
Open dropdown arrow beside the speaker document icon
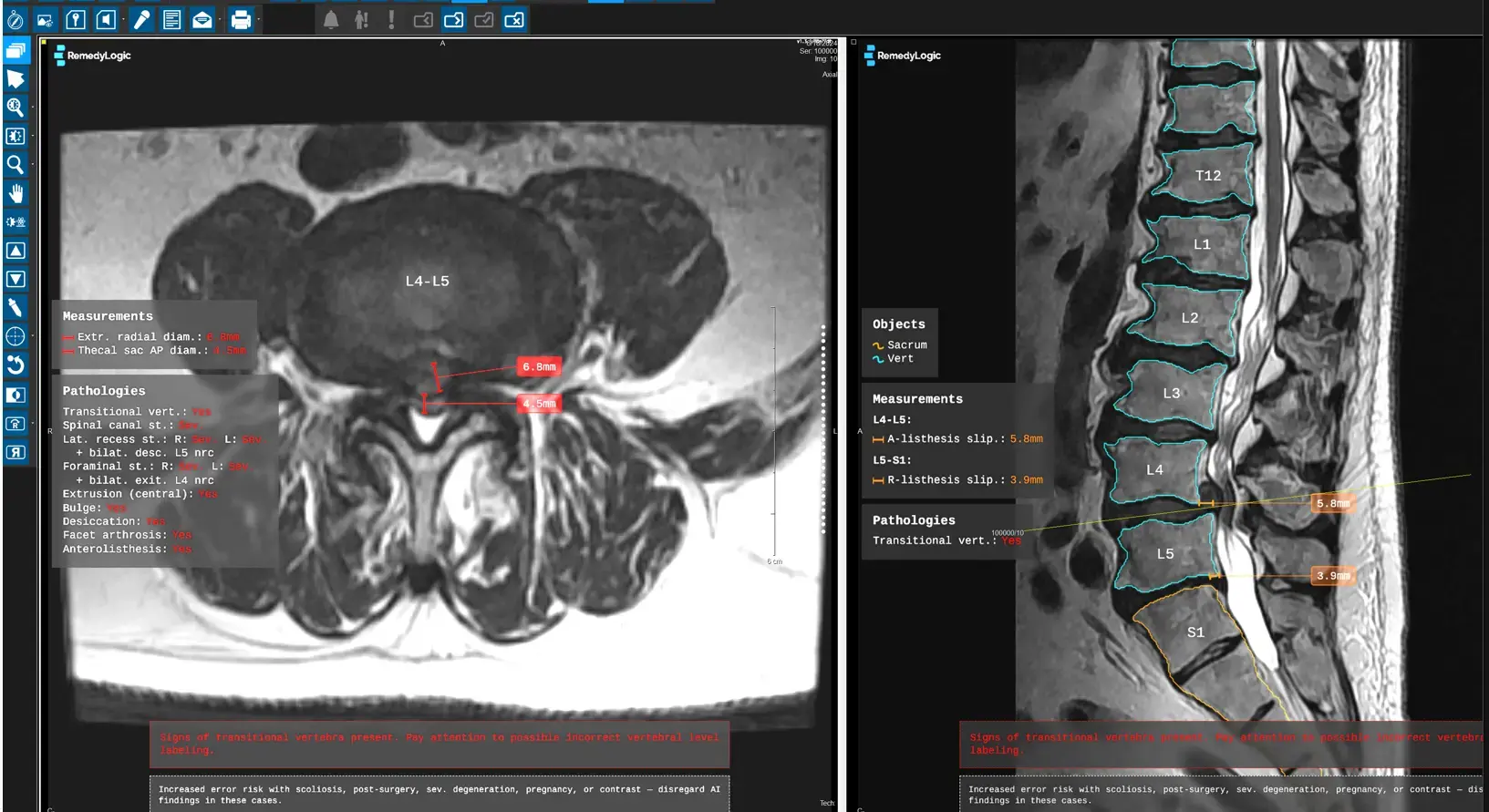[122, 20]
